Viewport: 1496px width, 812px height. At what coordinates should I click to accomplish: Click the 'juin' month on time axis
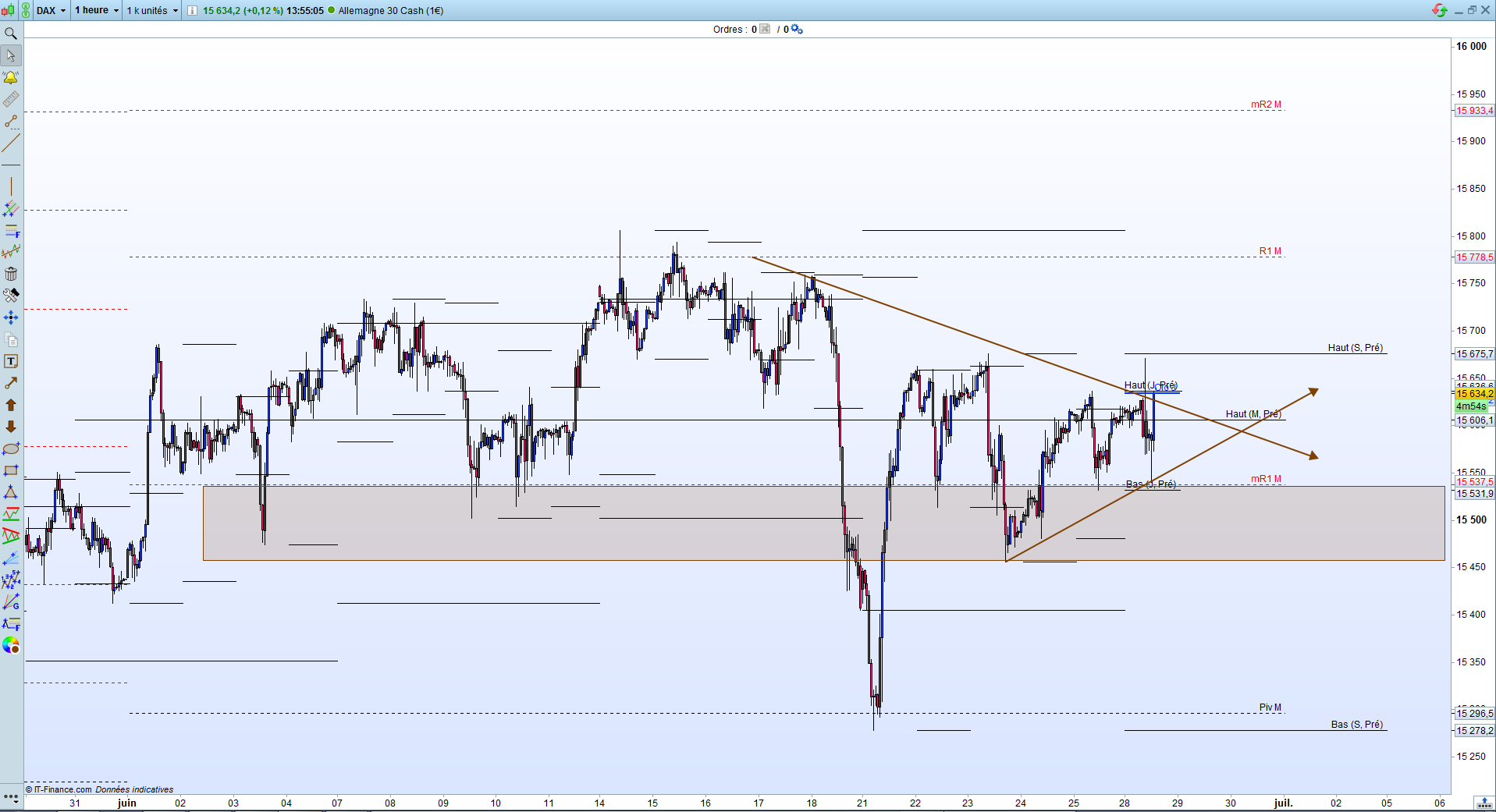[126, 803]
